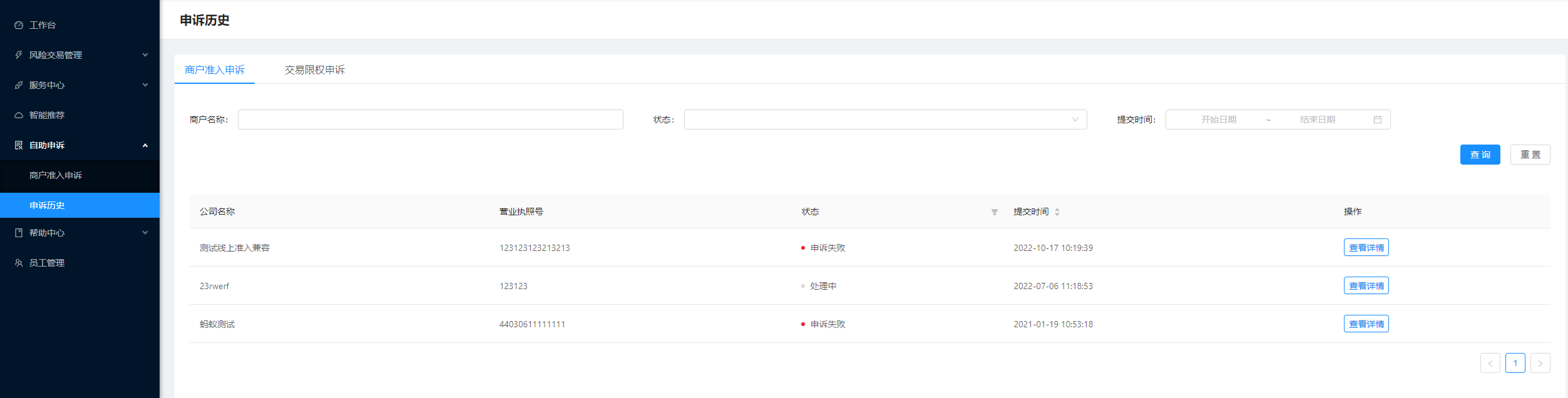Screen dimensions: 1568x398
Task: Sort by submit time using sorter arrows
Action: point(1057,212)
